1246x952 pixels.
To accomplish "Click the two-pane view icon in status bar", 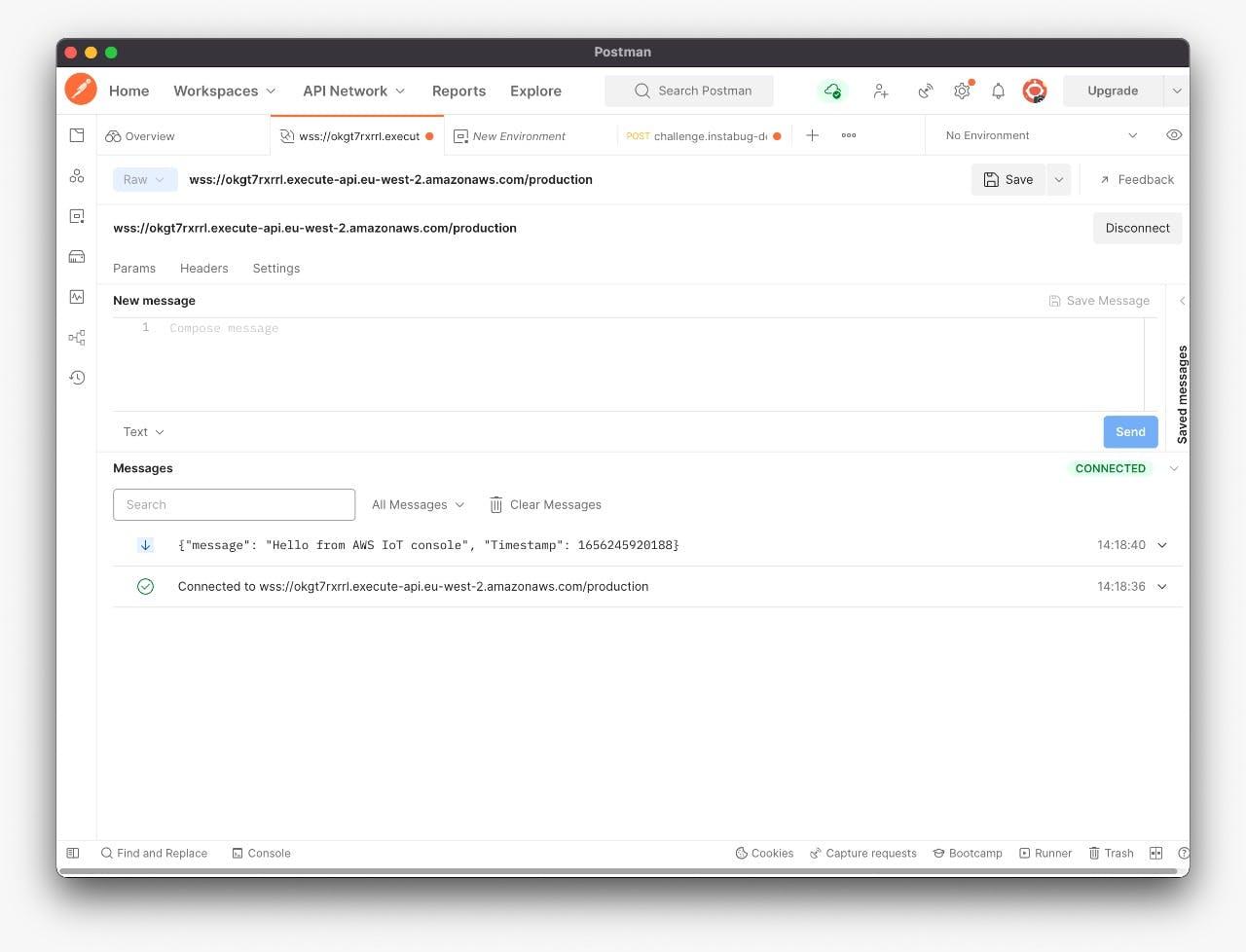I will (1155, 853).
